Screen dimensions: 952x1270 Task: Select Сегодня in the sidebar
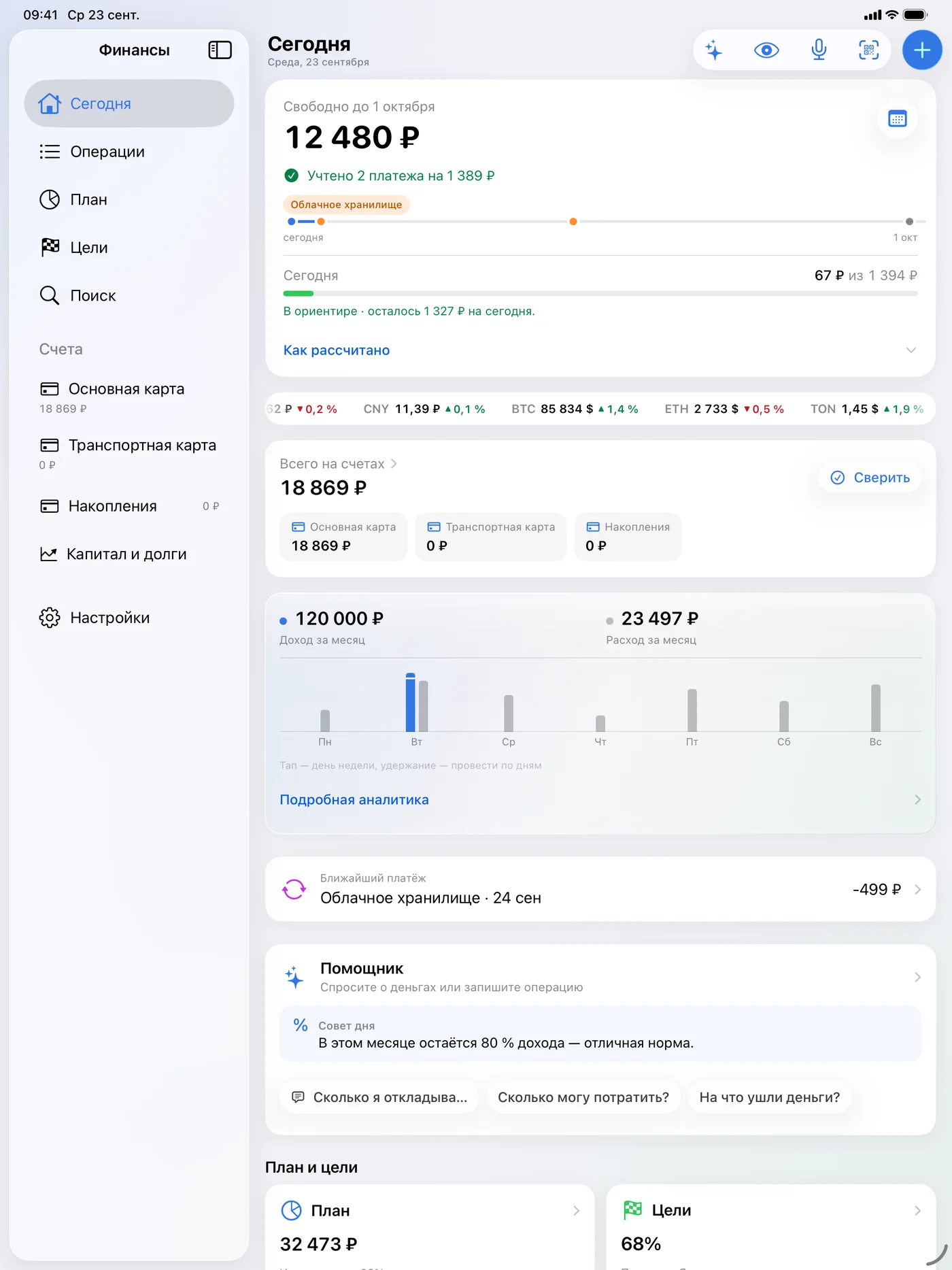click(129, 103)
